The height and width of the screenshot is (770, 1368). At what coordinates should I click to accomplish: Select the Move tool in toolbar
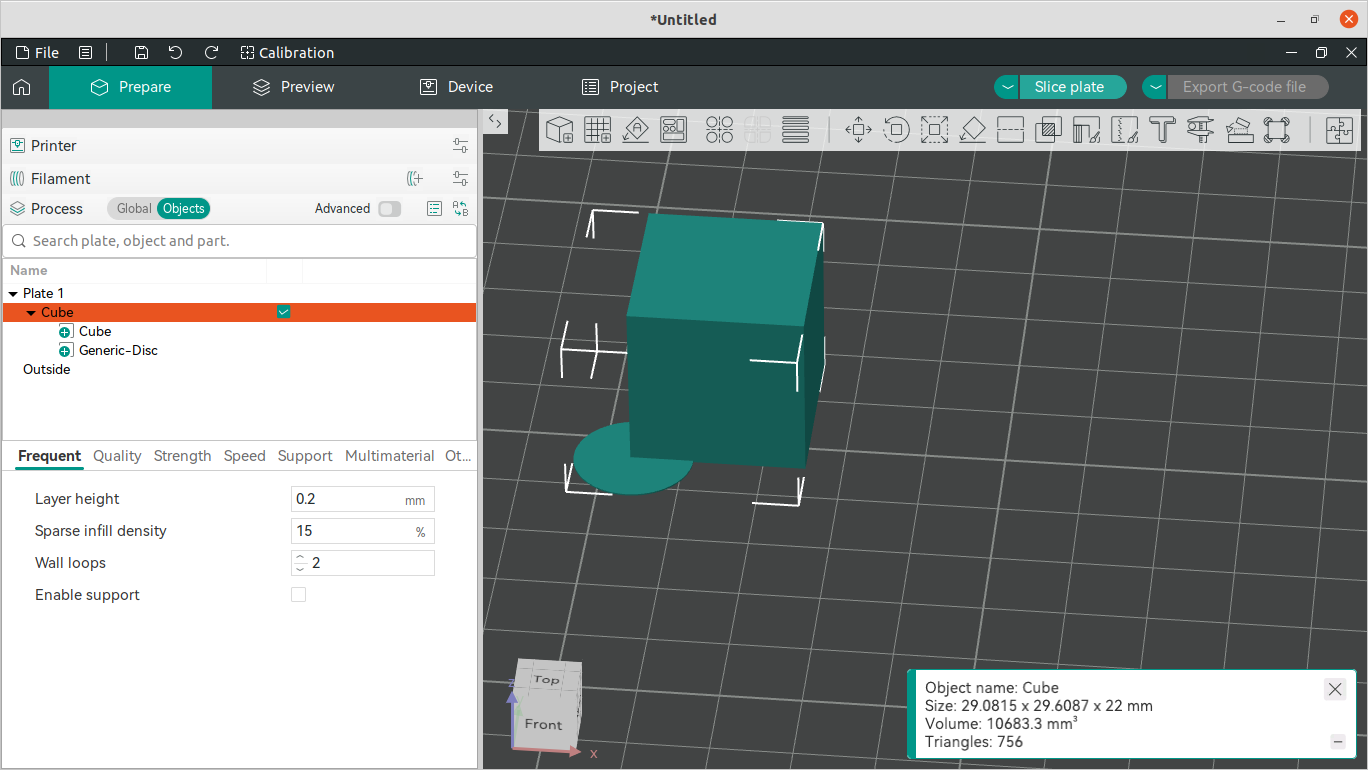tap(858, 130)
